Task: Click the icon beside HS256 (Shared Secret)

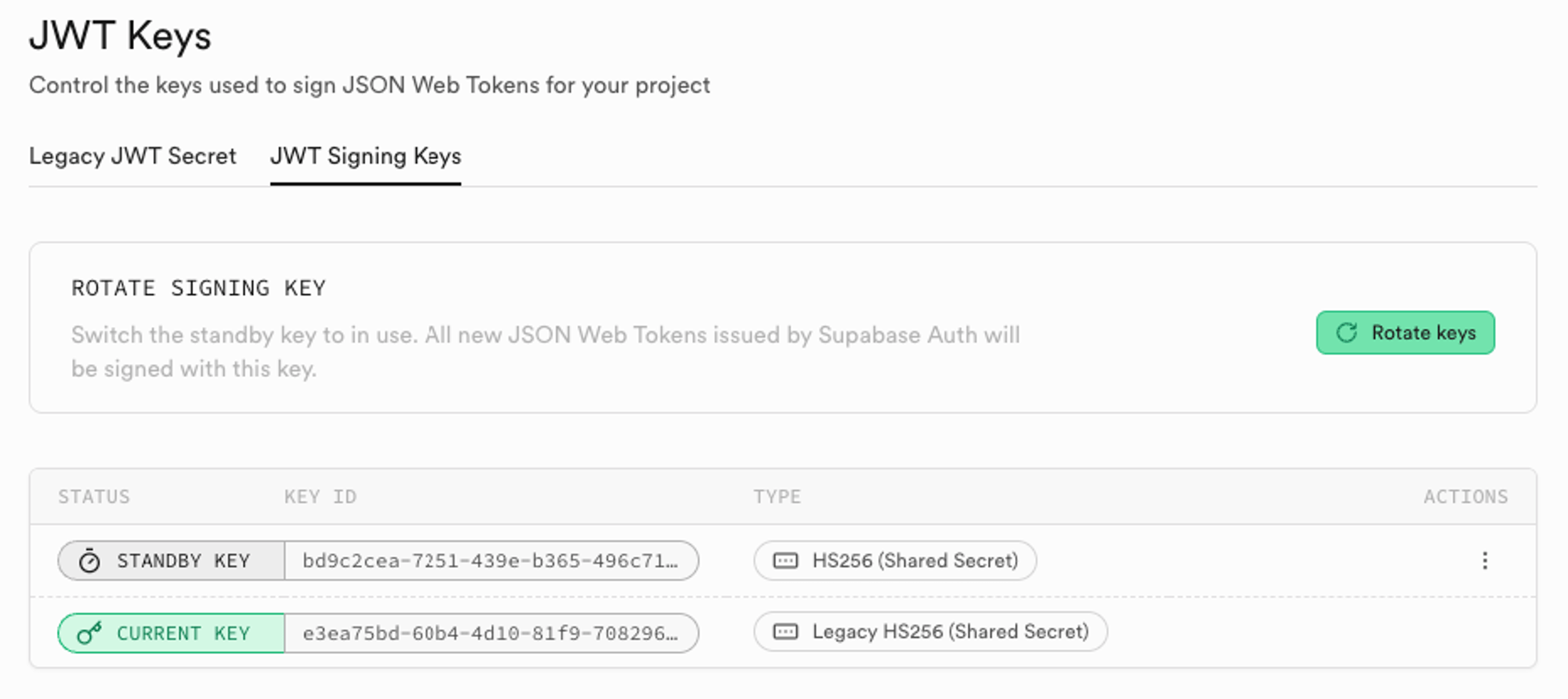Action: [785, 561]
